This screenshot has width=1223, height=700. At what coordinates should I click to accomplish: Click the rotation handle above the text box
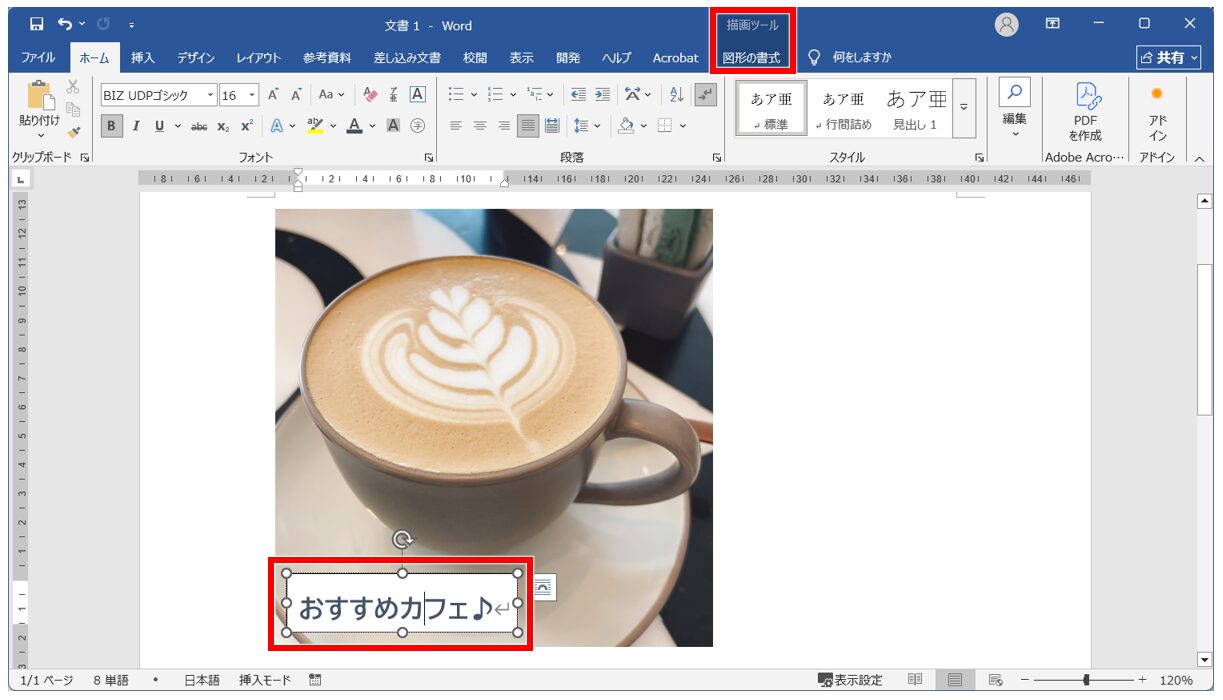[x=402, y=540]
